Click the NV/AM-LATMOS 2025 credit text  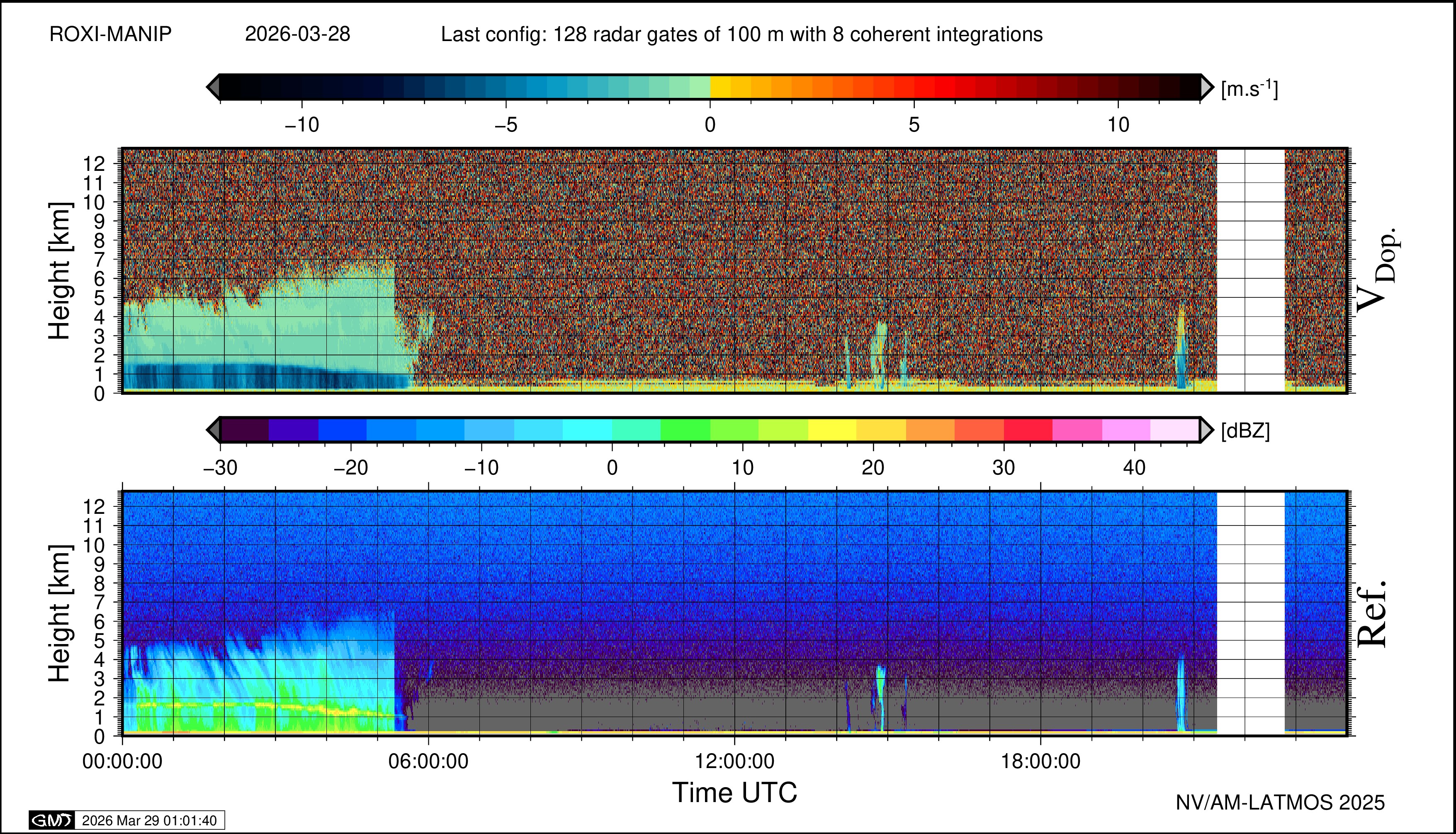(x=1280, y=802)
